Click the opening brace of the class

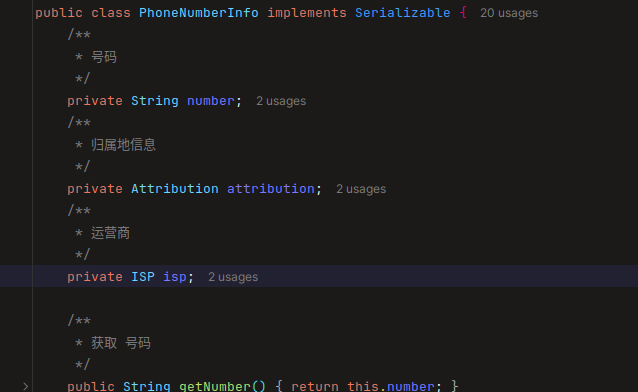[x=463, y=13]
